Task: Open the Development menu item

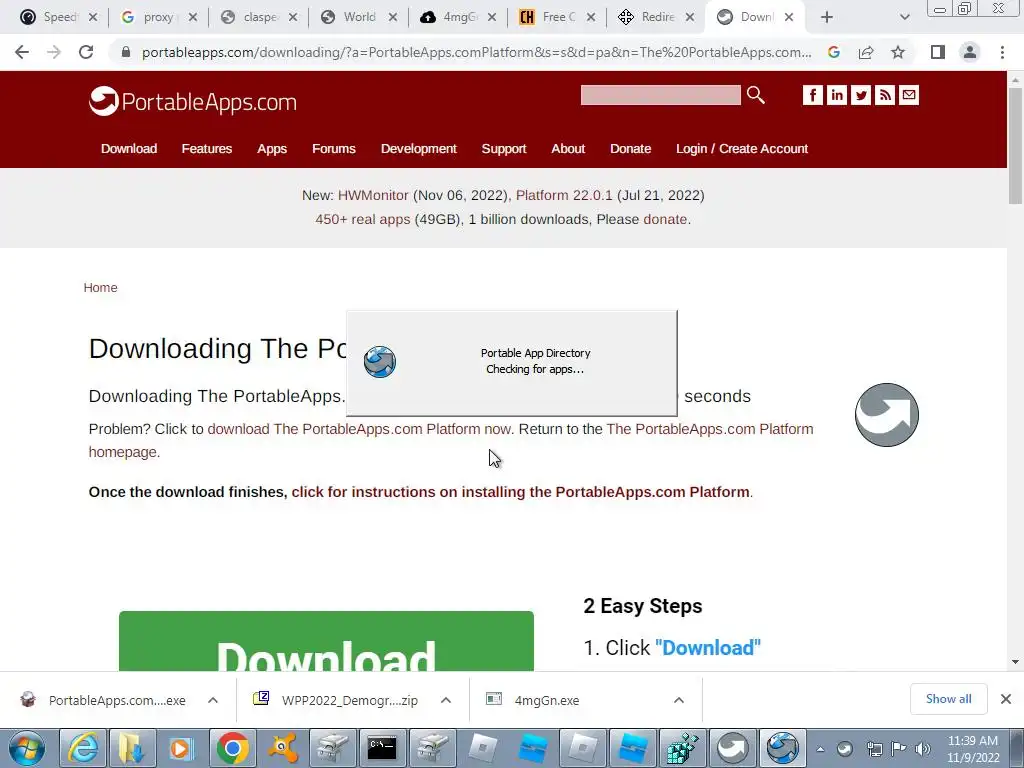Action: (419, 149)
